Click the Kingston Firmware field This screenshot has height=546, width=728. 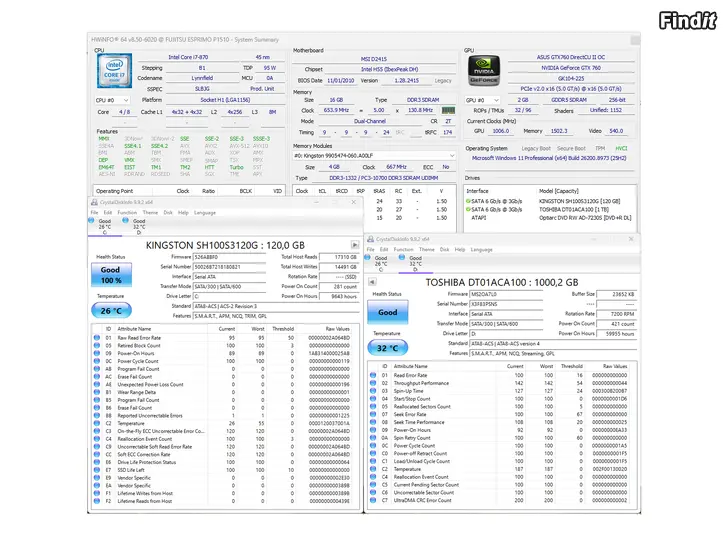click(229, 257)
